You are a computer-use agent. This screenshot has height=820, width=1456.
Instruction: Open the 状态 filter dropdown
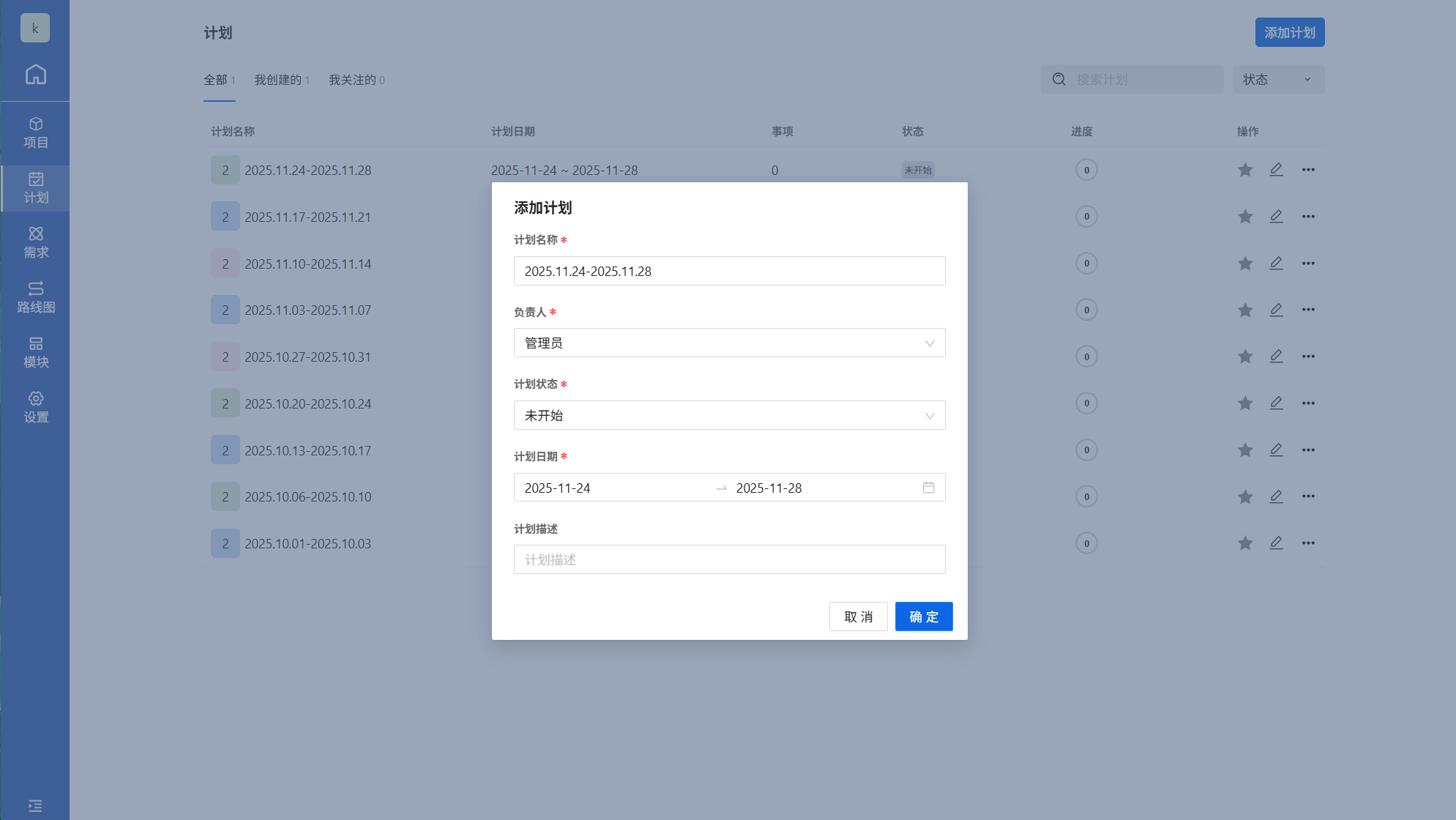click(x=1278, y=79)
